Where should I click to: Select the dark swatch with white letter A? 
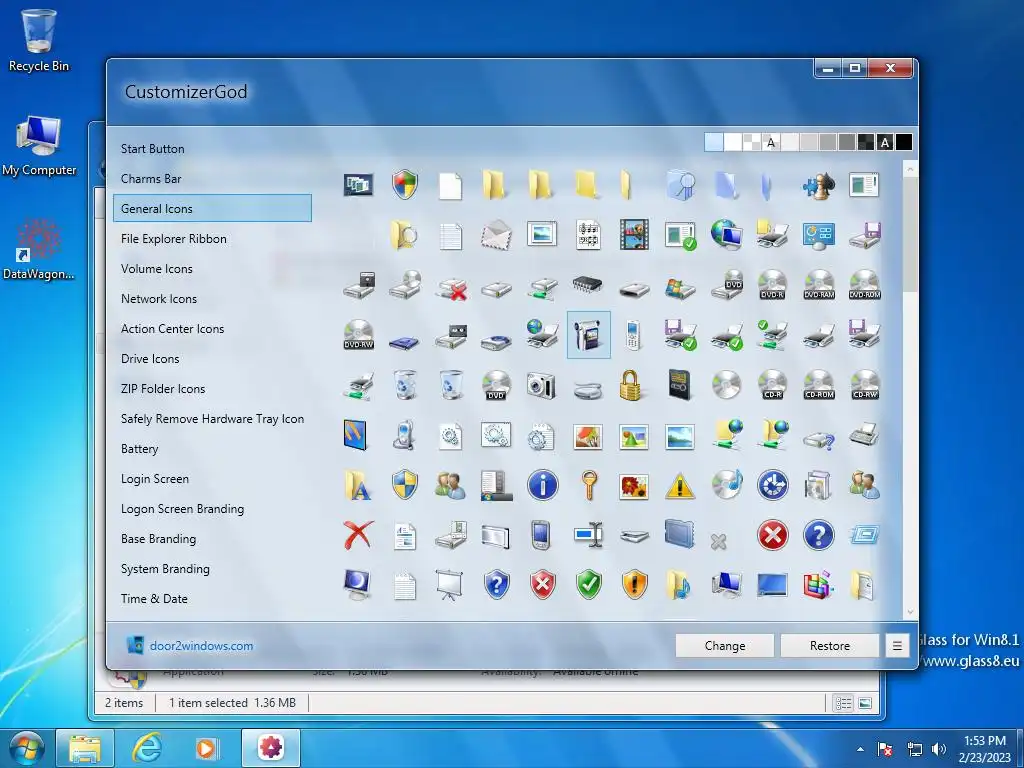(885, 142)
